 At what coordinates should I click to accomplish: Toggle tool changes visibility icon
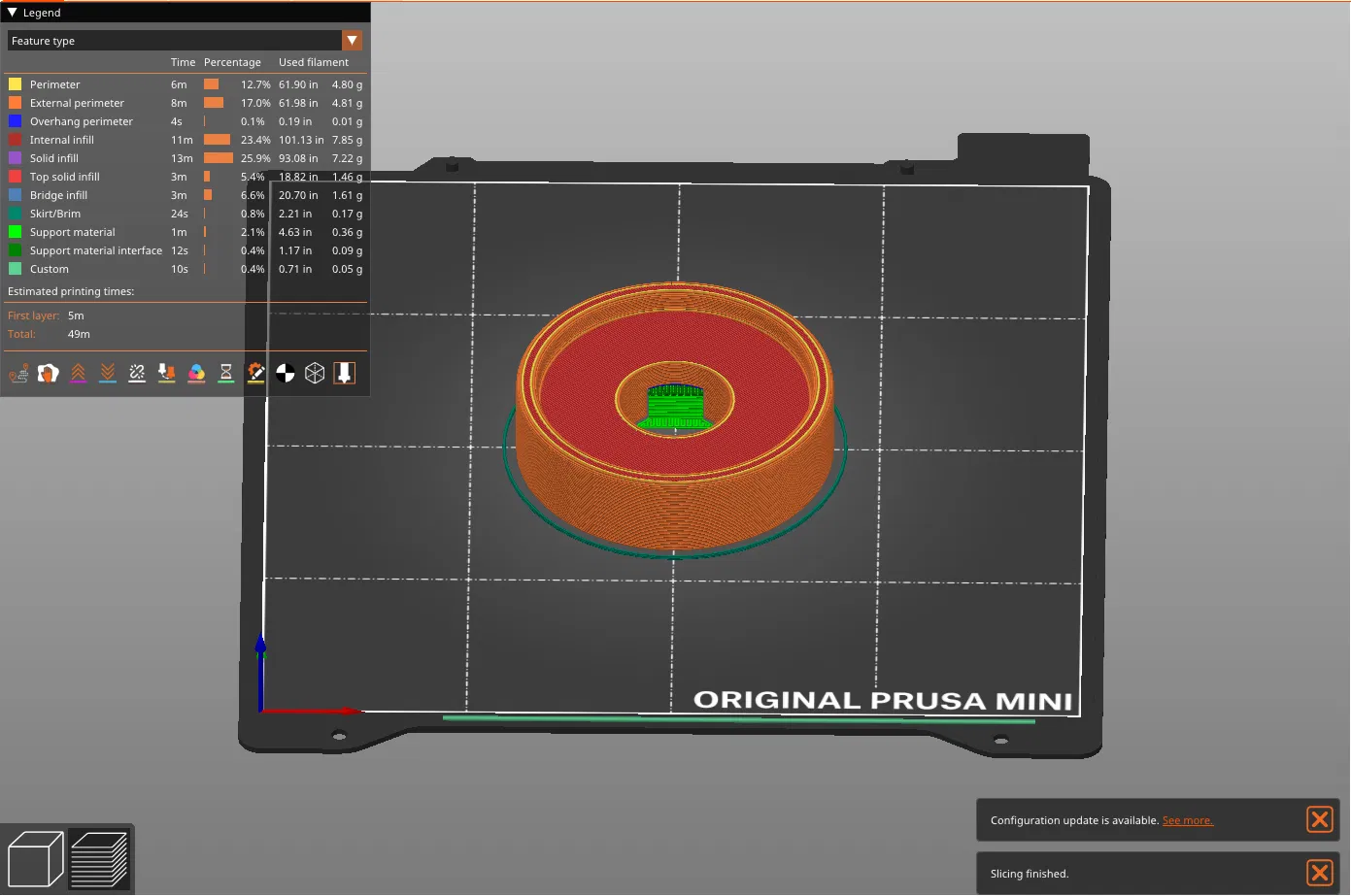tap(167, 373)
